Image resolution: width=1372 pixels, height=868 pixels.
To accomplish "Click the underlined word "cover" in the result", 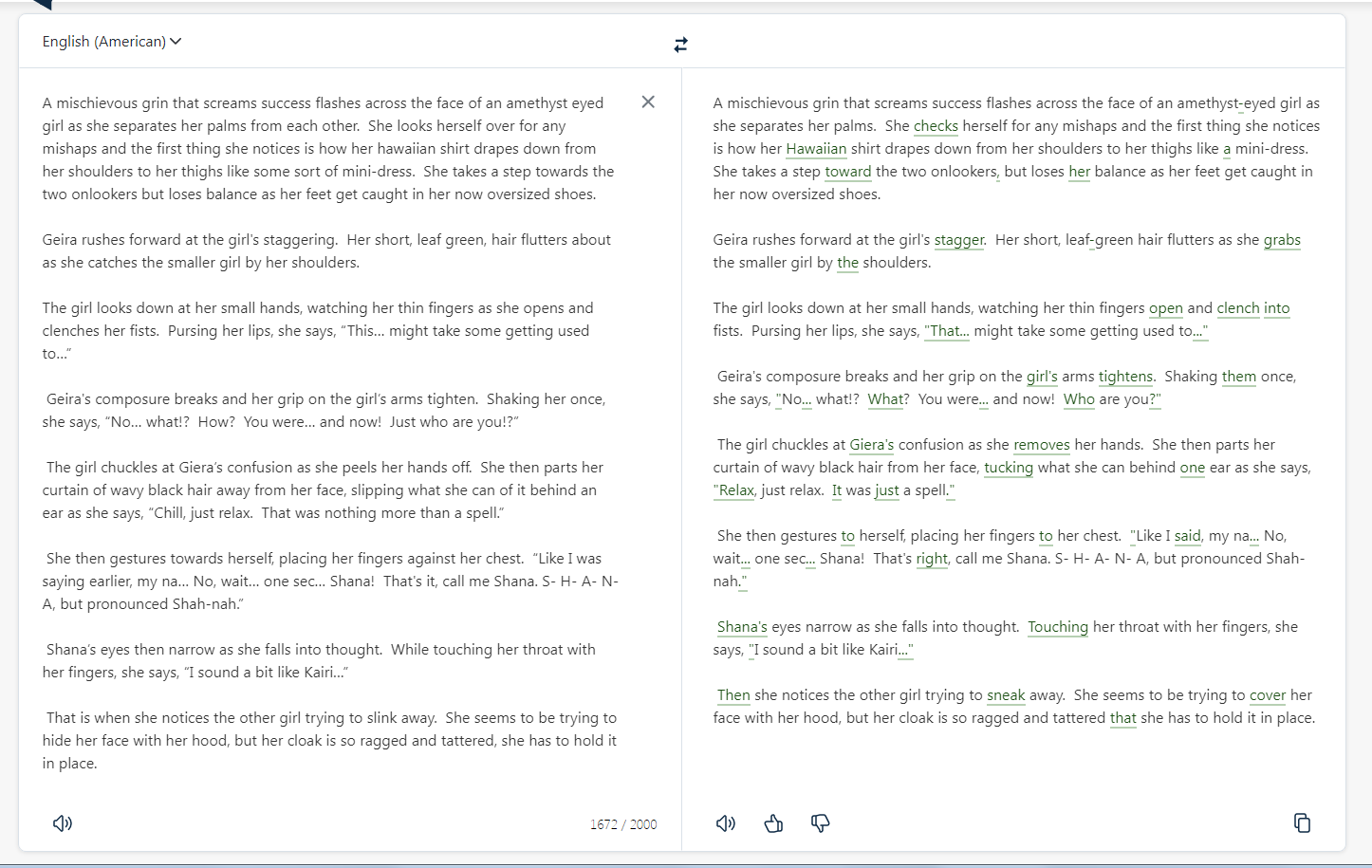I will coord(1267,695).
